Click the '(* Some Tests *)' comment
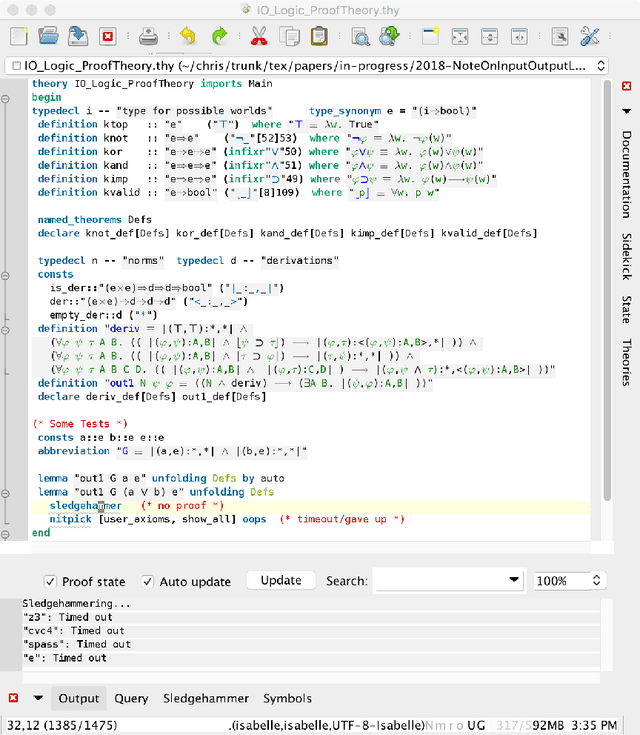640x735 pixels. tap(80, 424)
